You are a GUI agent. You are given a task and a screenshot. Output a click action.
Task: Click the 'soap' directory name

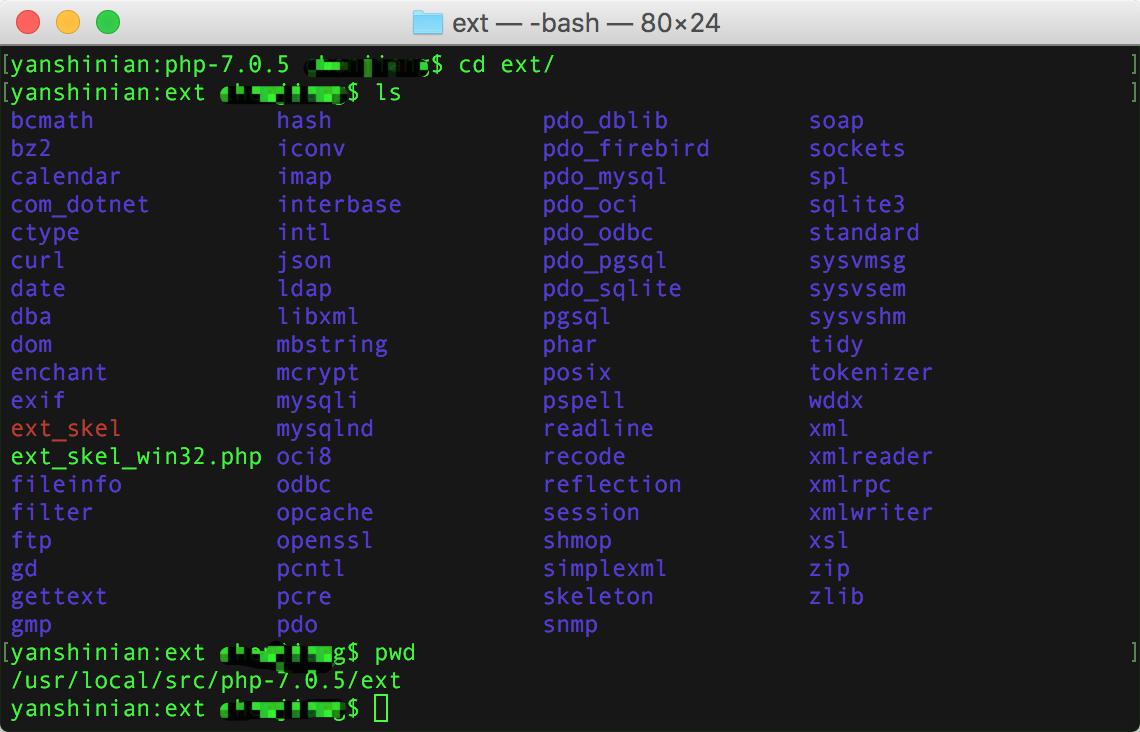click(x=837, y=121)
